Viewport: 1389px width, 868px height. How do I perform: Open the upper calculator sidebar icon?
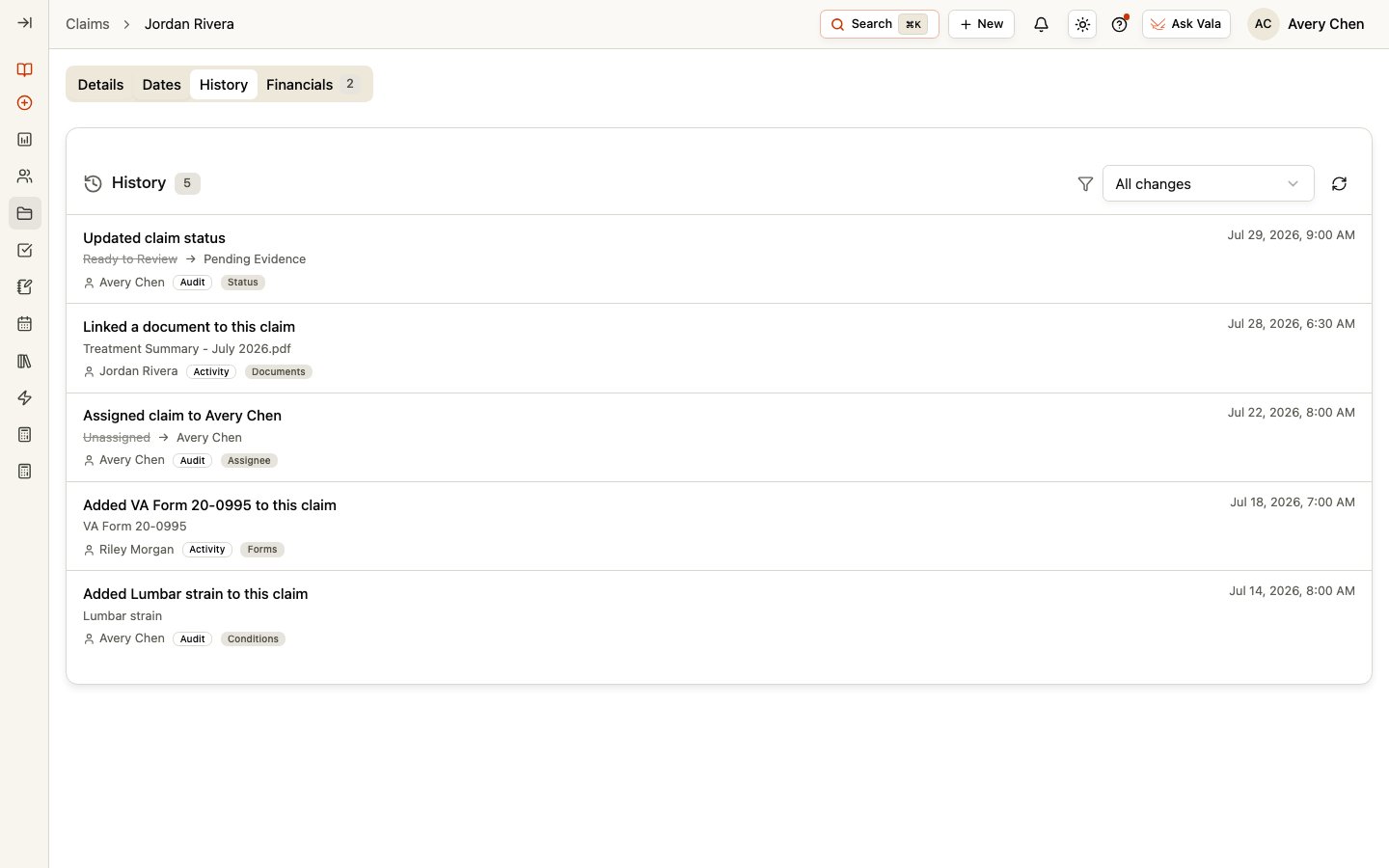25,435
